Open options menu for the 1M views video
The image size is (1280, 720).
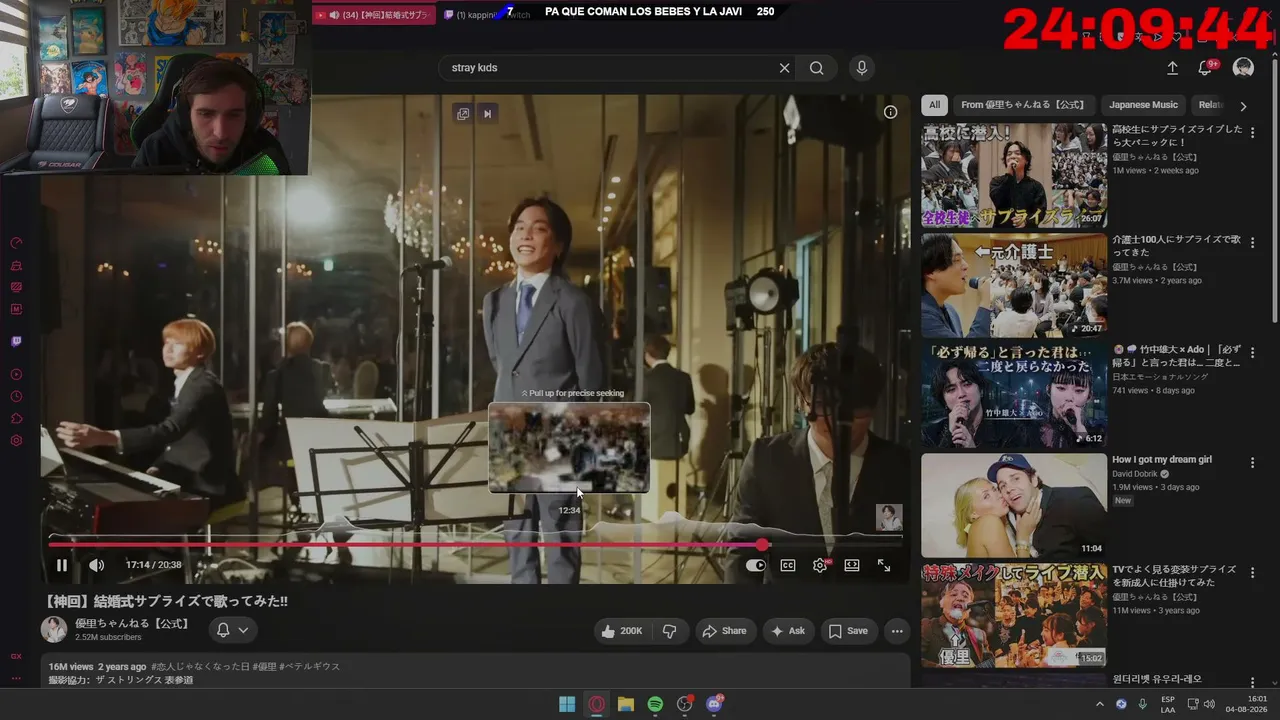1252,133
